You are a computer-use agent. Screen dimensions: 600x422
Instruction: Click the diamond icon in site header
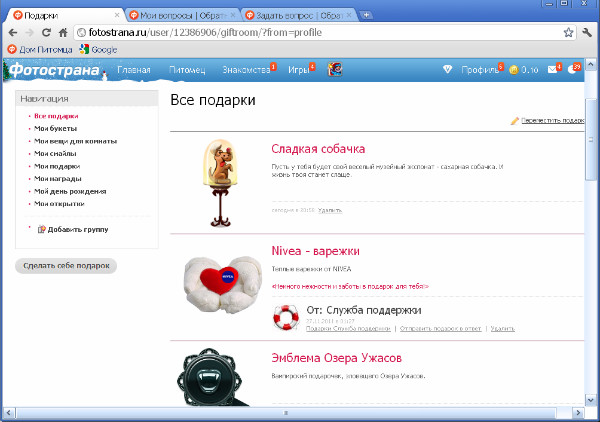coord(448,70)
